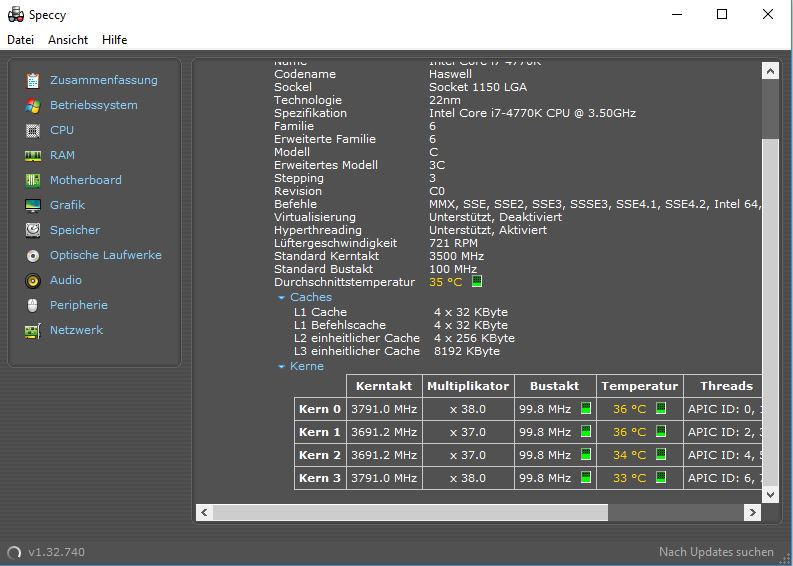
Task: Click Kern 2 Bustakt green graph icon
Action: pos(586,454)
